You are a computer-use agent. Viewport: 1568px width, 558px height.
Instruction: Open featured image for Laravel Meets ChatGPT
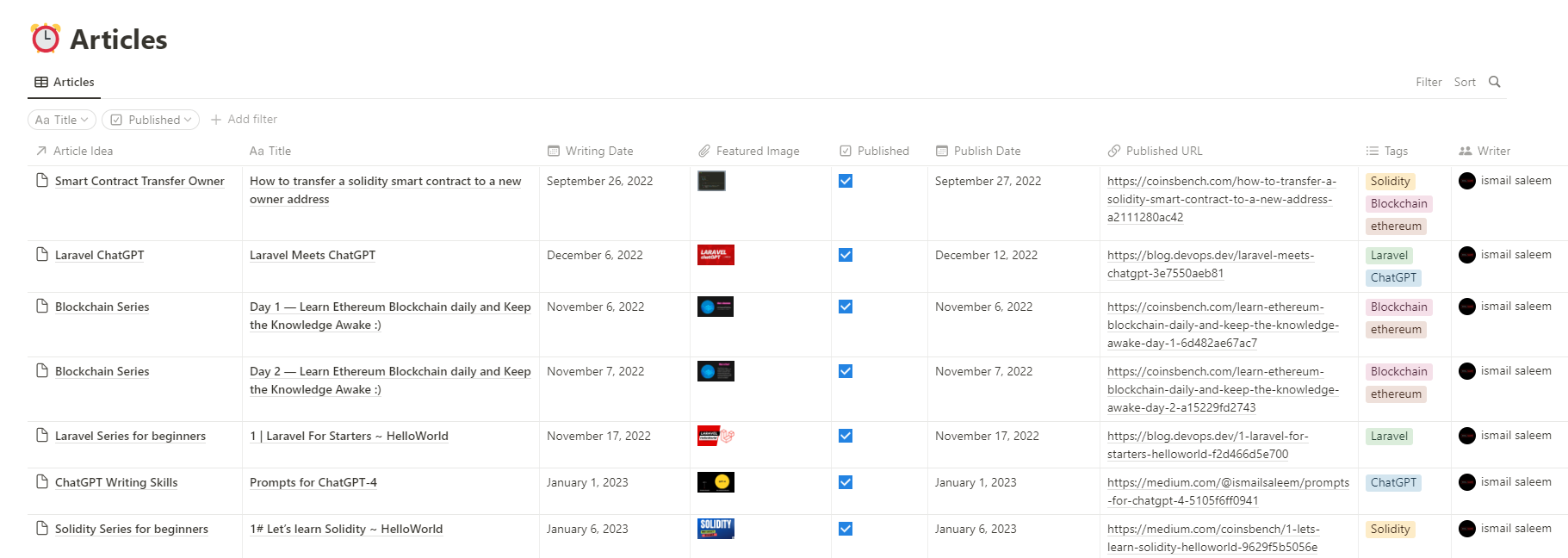pos(716,255)
